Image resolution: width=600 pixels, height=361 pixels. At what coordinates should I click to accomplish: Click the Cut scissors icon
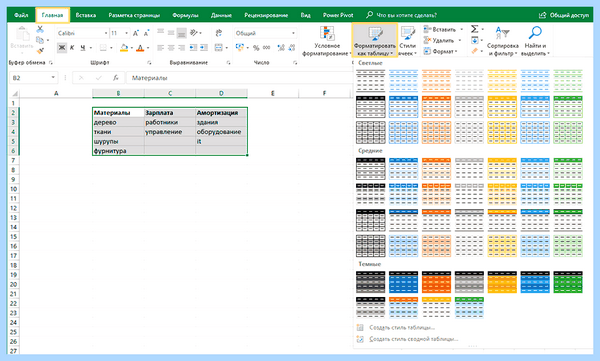coord(40,29)
